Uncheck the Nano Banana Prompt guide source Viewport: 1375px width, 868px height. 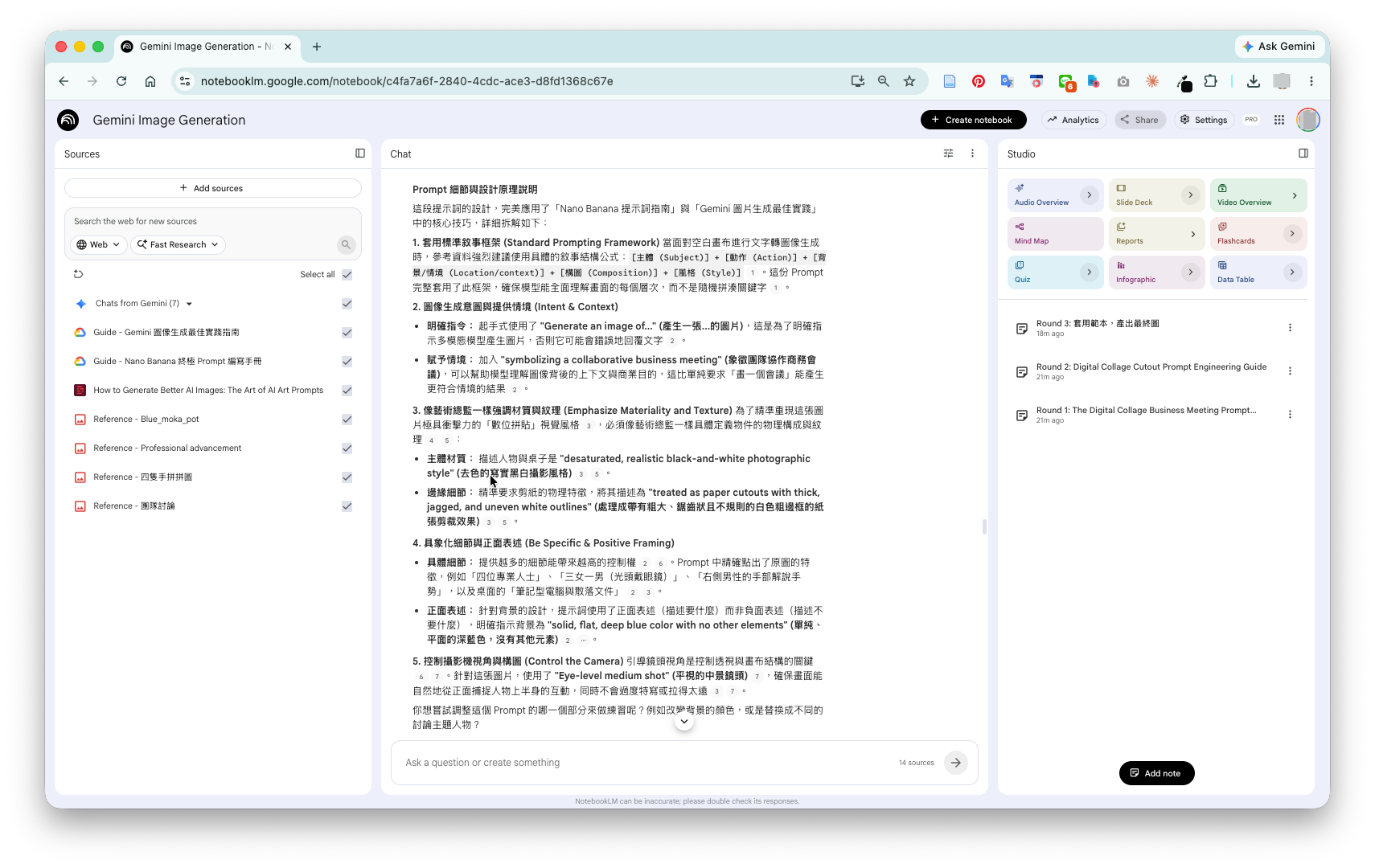click(347, 362)
